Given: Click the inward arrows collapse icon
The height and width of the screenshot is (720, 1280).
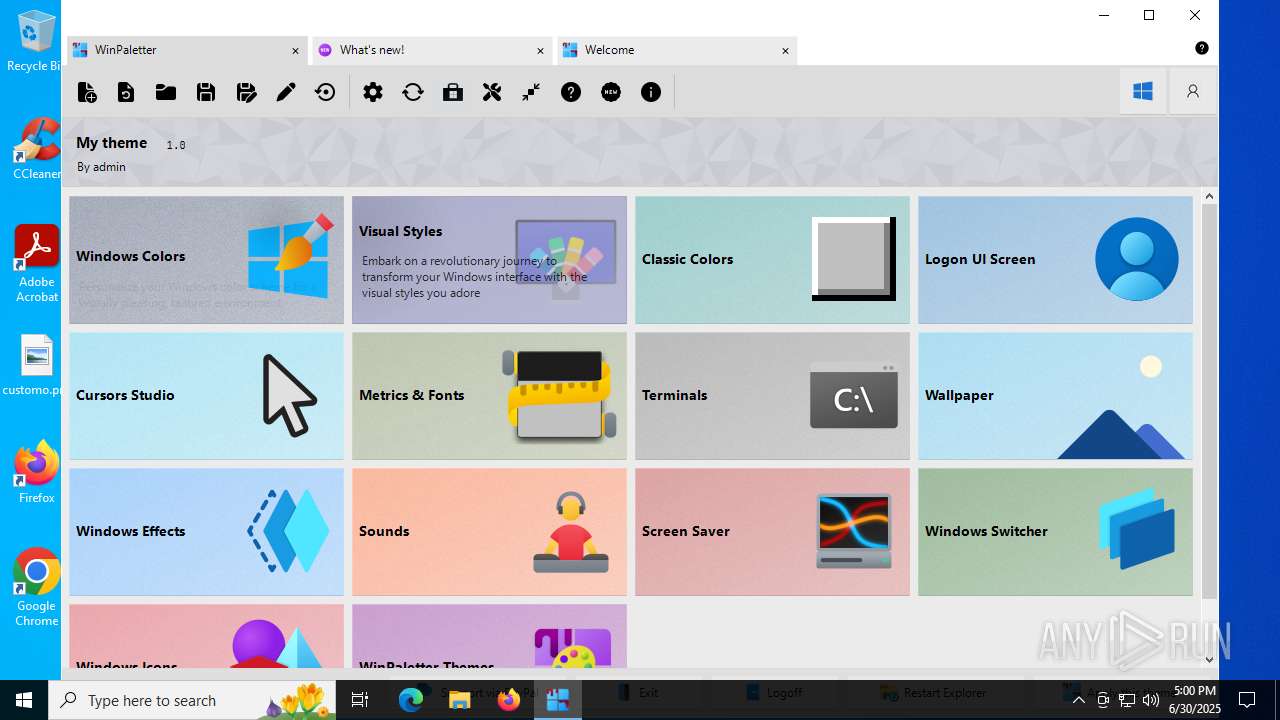Looking at the screenshot, I should click(531, 92).
